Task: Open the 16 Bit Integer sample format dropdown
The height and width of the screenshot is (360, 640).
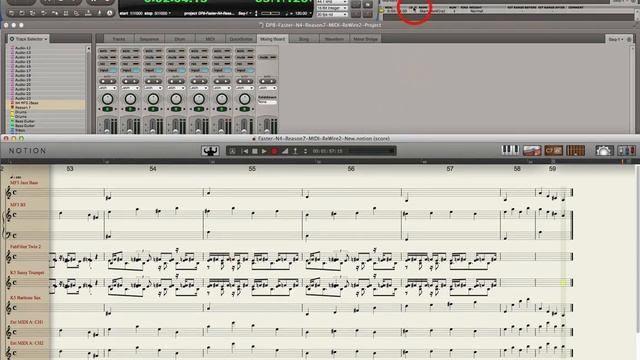Action: [331, 8]
